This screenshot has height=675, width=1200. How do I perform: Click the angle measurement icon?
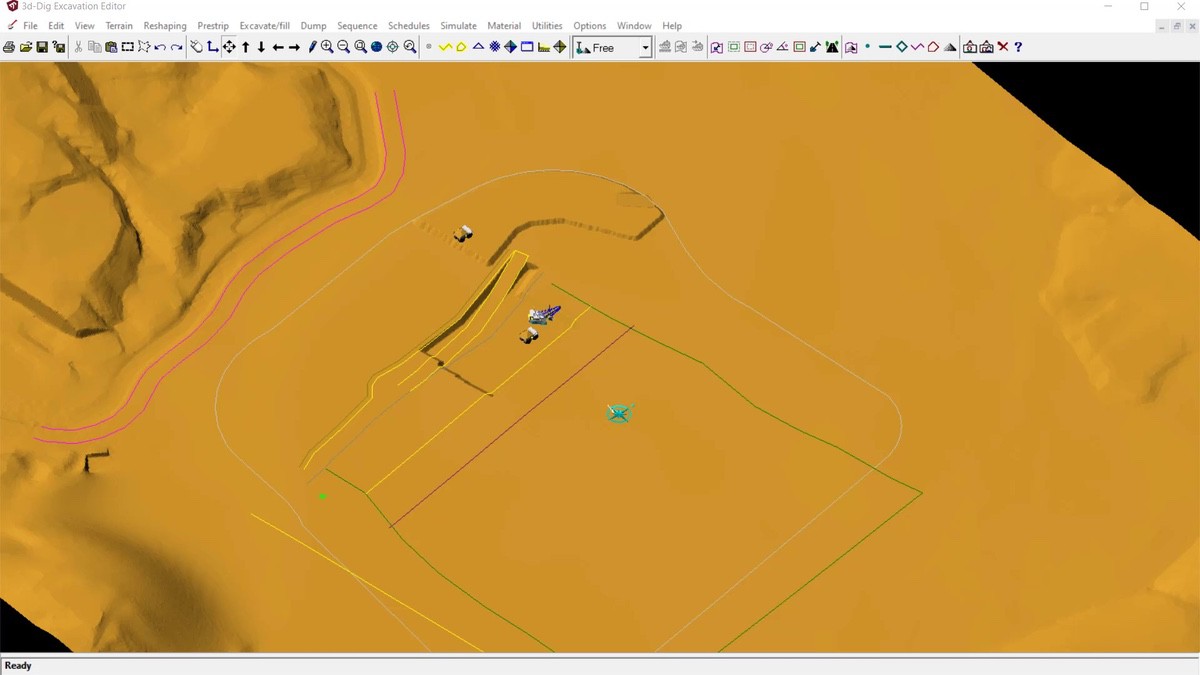pyautogui.click(x=783, y=47)
